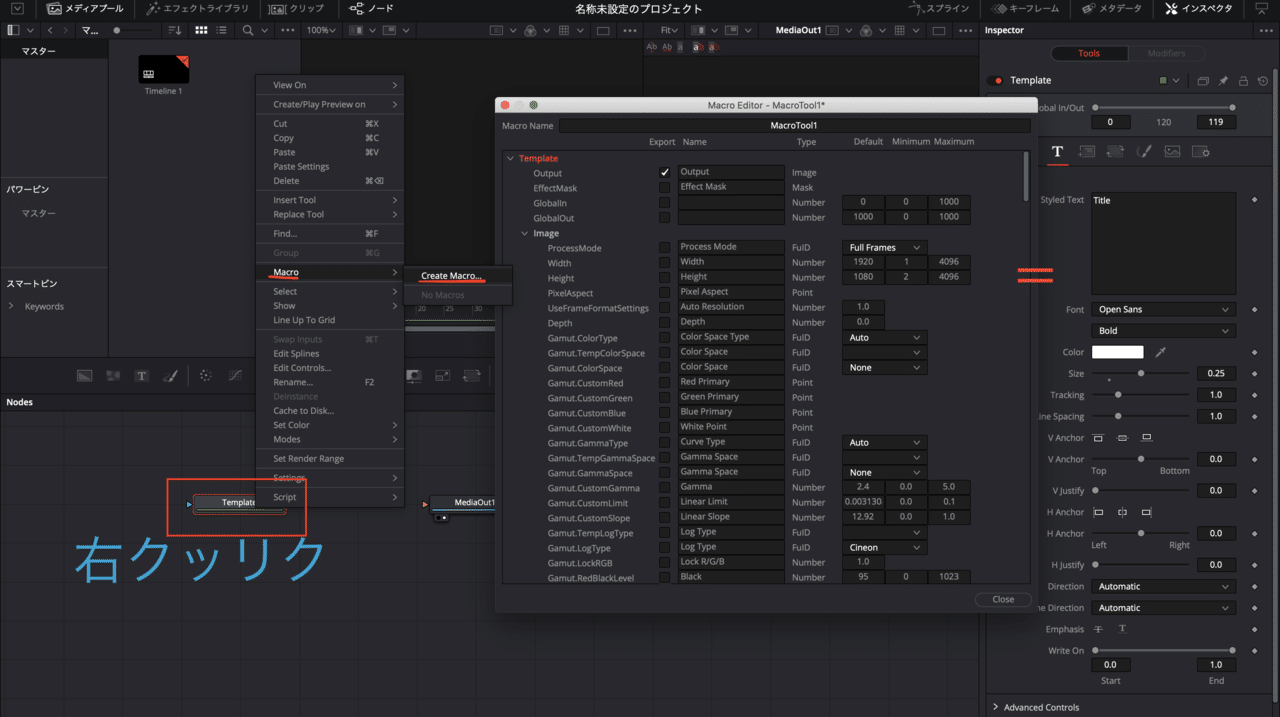Viewport: 1280px width, 717px height.
Task: Select the Paint brush tool in Fusion toolbar
Action: click(x=170, y=376)
